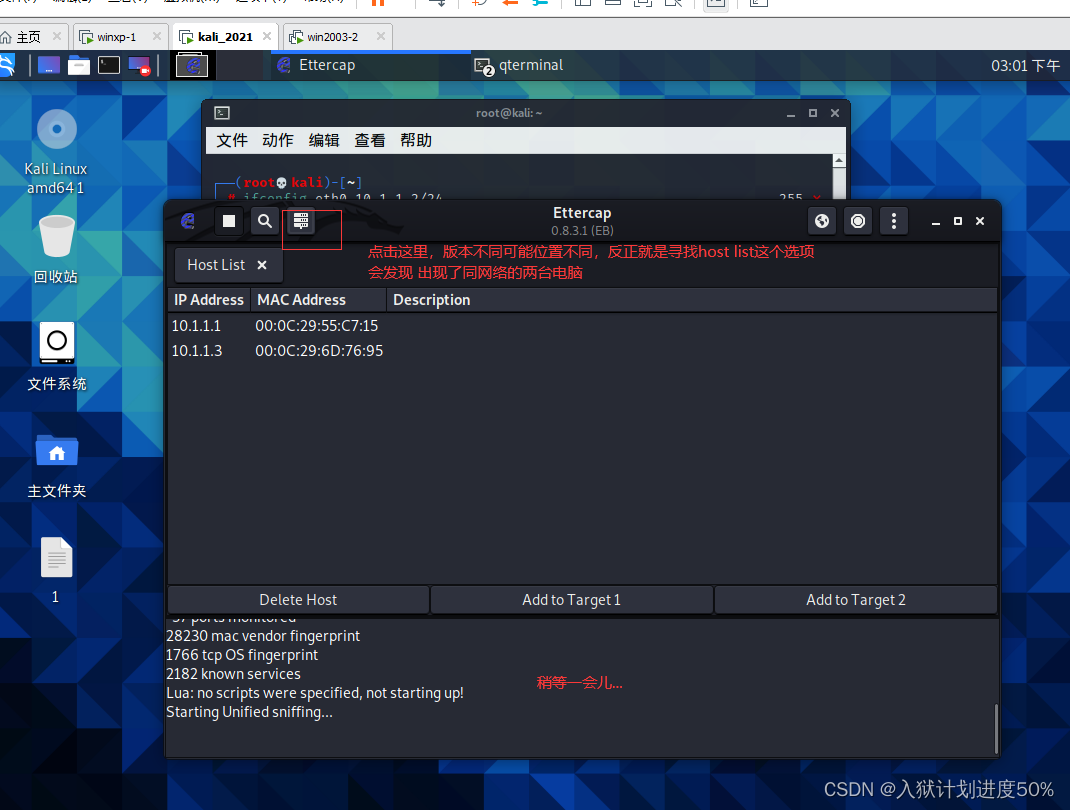
Task: Open the MITM menu globe icon
Action: [x=822, y=221]
